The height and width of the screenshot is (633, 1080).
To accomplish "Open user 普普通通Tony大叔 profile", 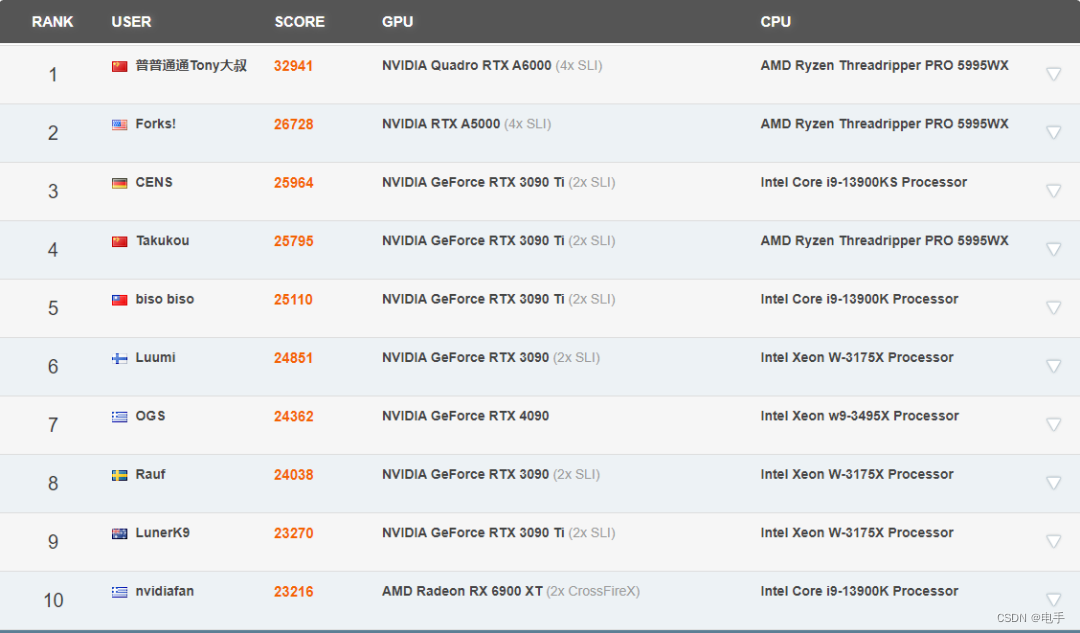I will (x=191, y=65).
